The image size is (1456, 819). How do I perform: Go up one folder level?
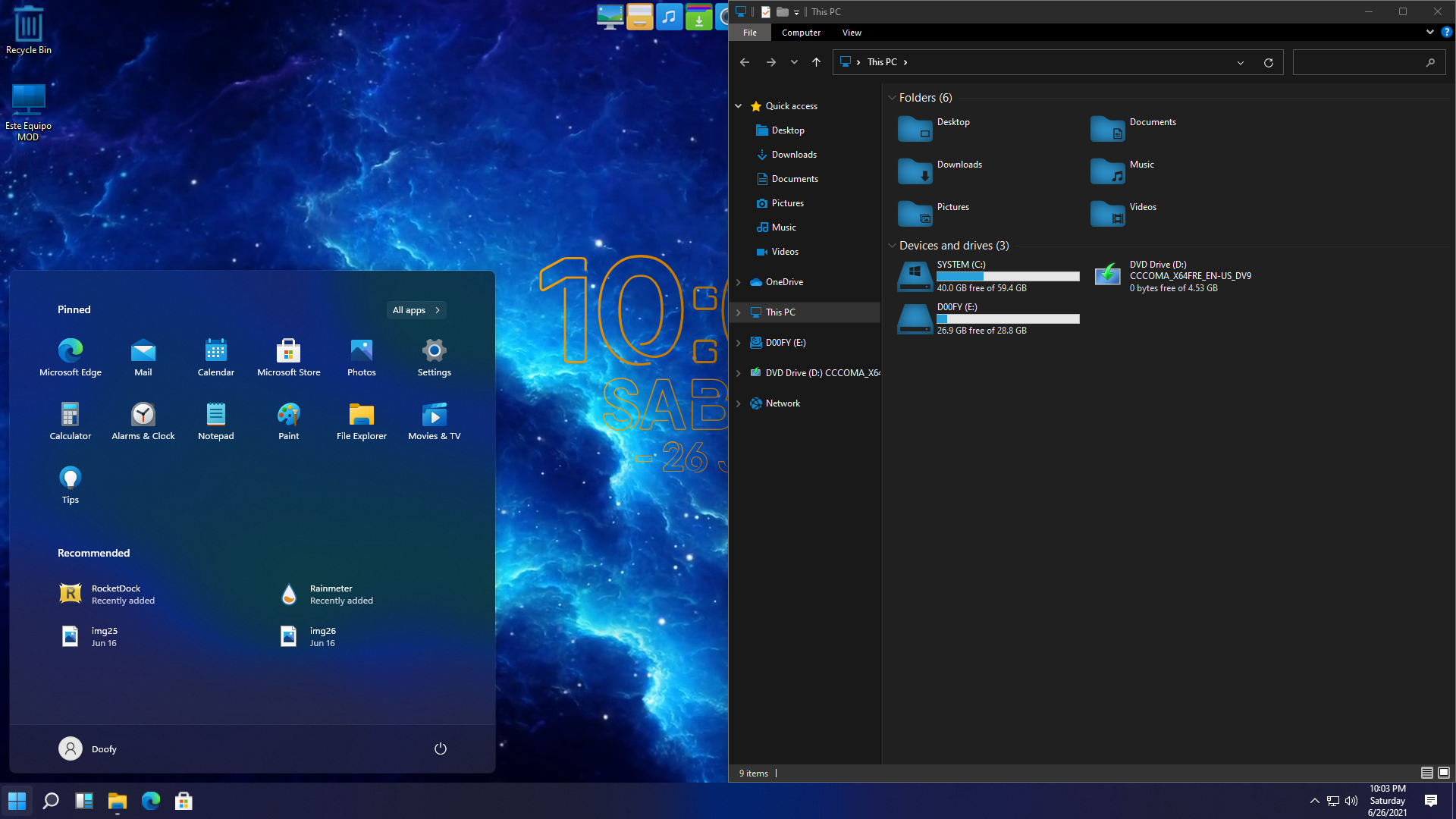coord(816,62)
